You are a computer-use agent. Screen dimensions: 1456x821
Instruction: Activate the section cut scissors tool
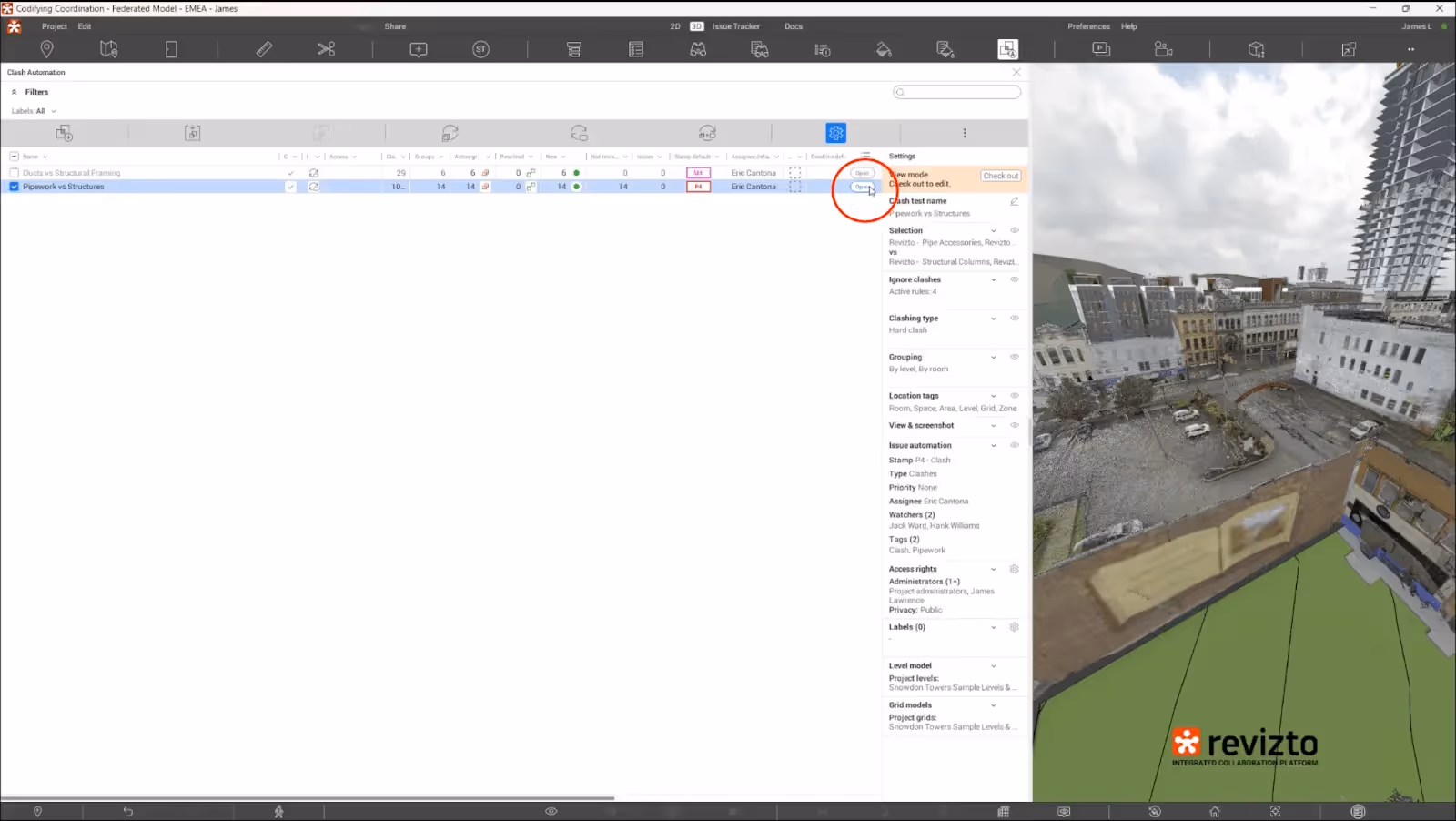[326, 49]
